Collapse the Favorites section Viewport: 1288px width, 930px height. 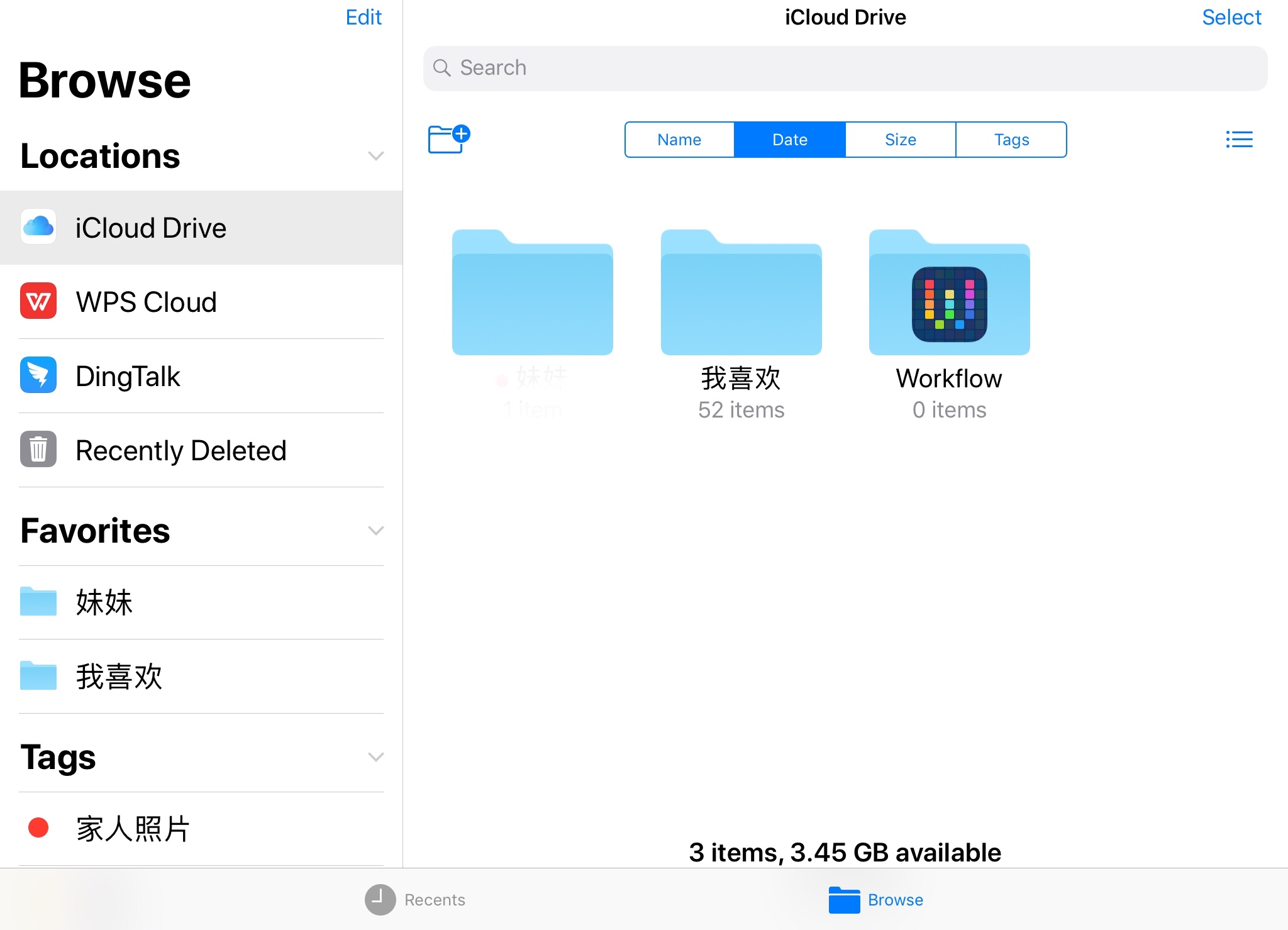coord(375,531)
